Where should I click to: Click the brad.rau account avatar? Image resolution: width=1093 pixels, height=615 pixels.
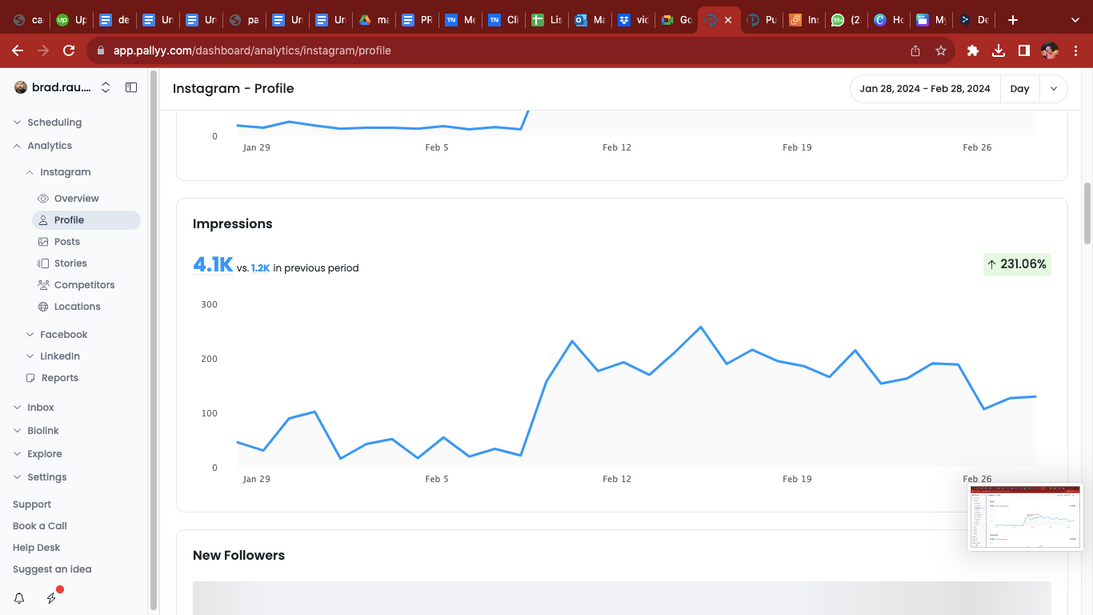(21, 87)
